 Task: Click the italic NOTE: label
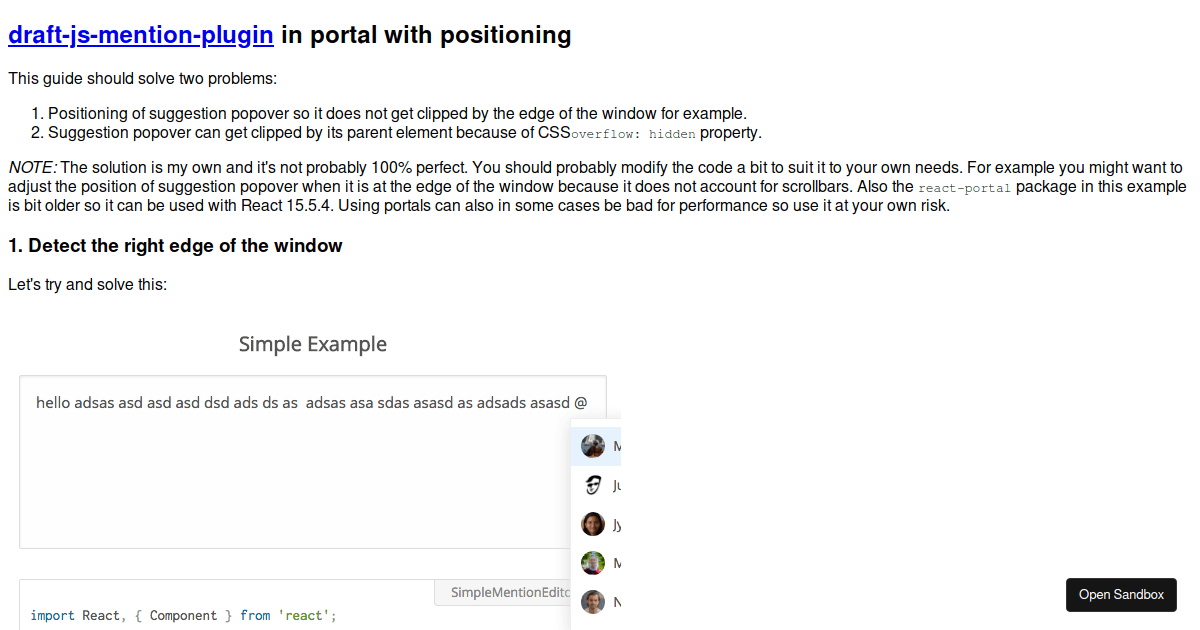click(x=33, y=168)
